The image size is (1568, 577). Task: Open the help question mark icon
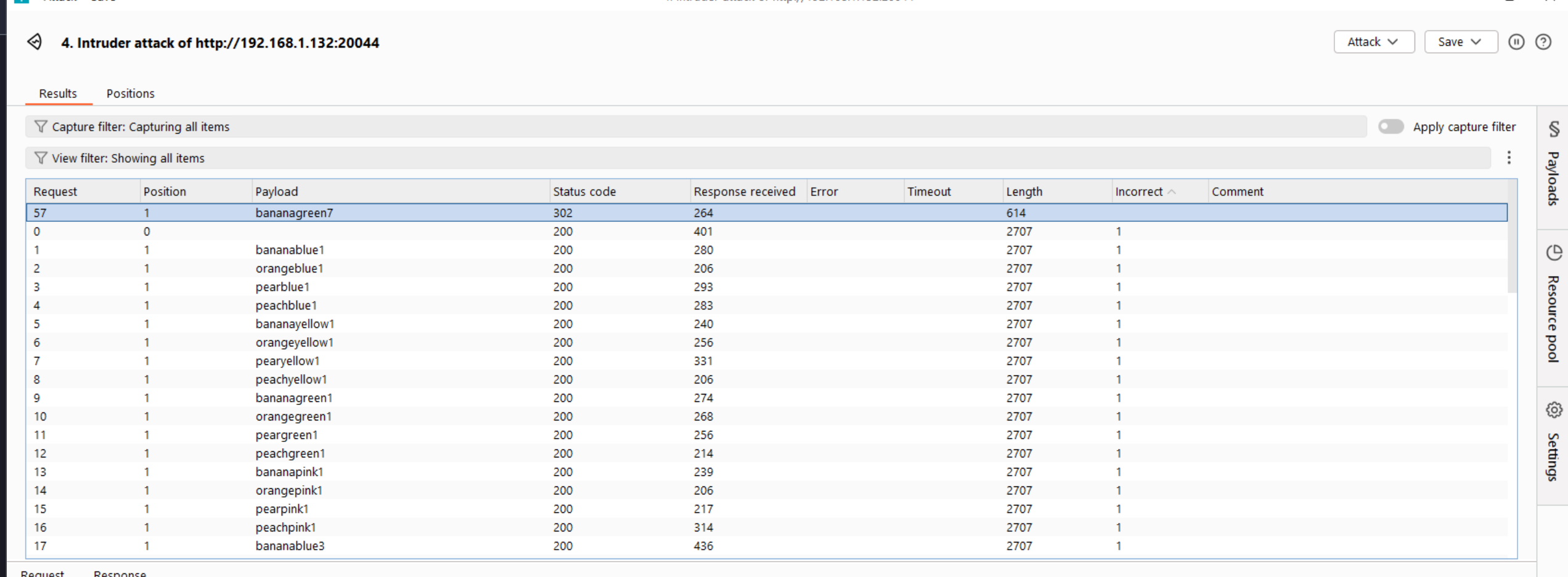coord(1543,42)
